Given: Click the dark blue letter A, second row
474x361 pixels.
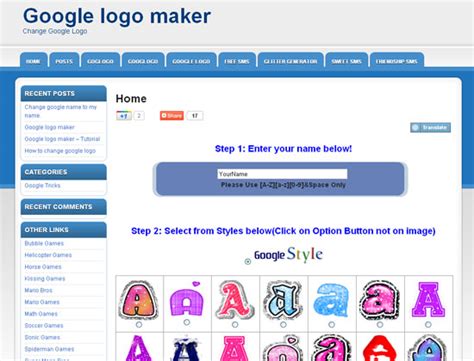Looking at the screenshot, I should pyautogui.click(x=186, y=348).
